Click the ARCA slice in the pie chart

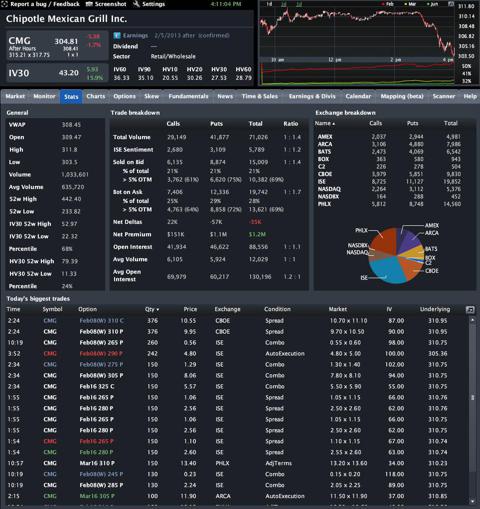pos(410,242)
